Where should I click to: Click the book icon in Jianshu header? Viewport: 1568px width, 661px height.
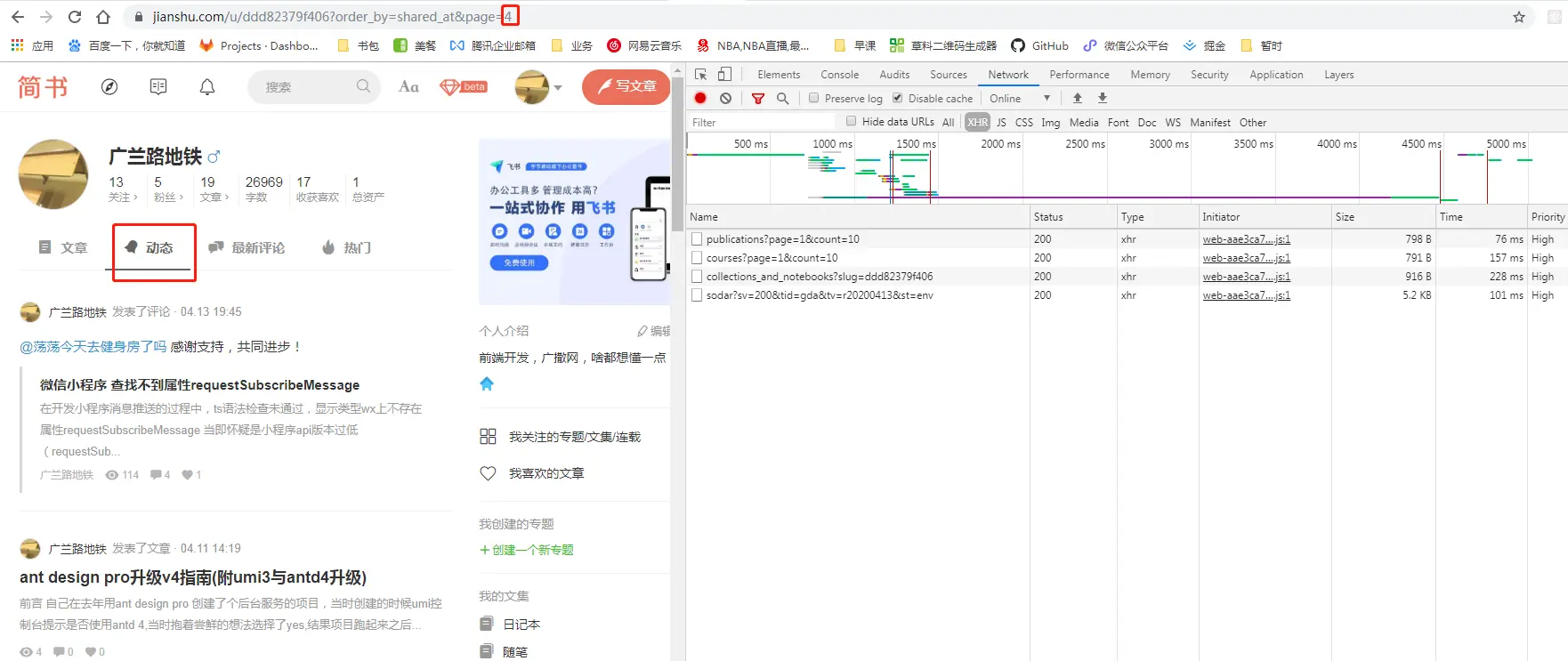pos(158,86)
